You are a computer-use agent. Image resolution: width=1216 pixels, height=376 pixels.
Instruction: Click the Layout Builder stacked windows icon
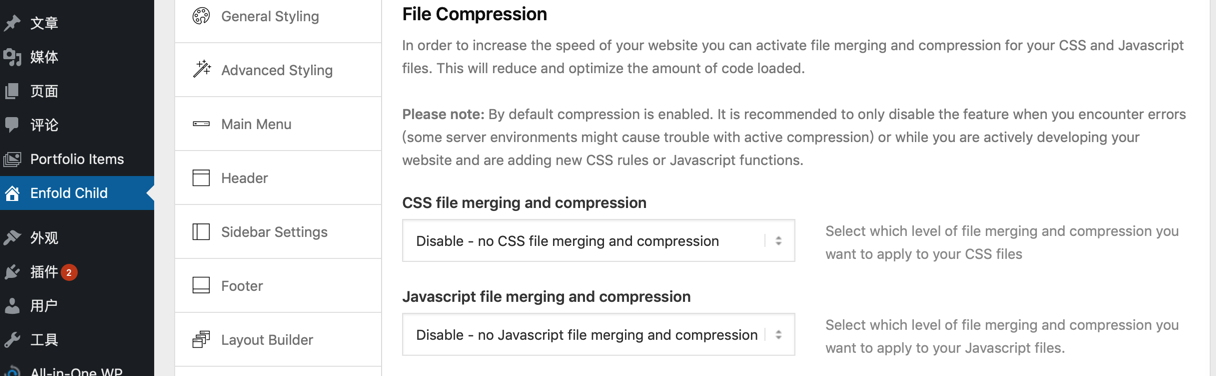pyautogui.click(x=201, y=340)
